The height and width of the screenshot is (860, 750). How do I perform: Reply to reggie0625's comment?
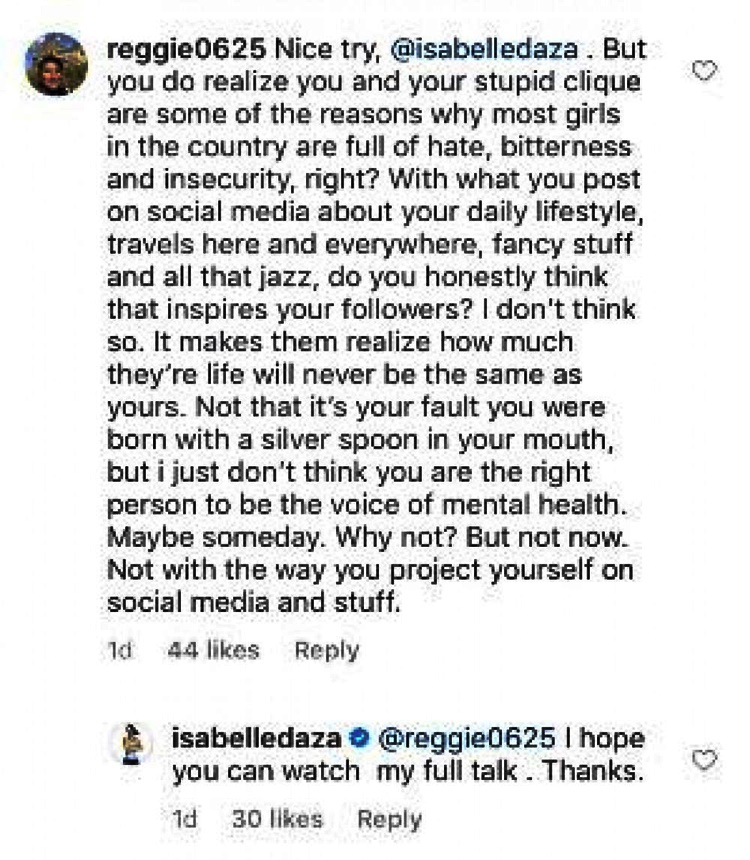[x=326, y=650]
